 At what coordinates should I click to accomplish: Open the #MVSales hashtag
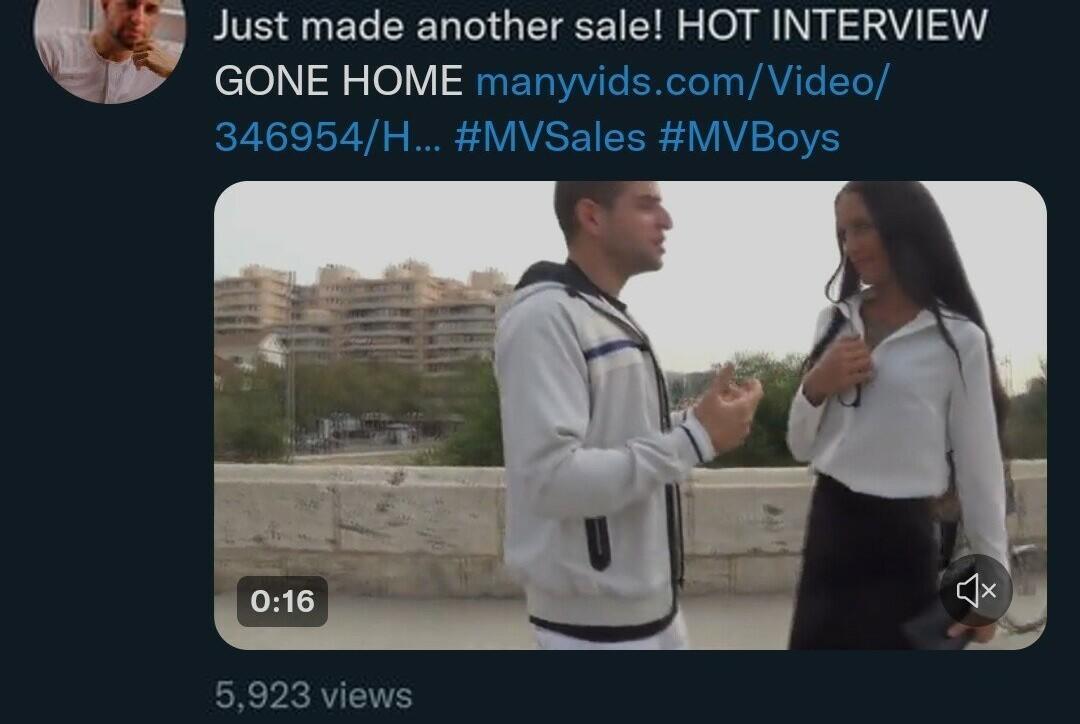550,137
